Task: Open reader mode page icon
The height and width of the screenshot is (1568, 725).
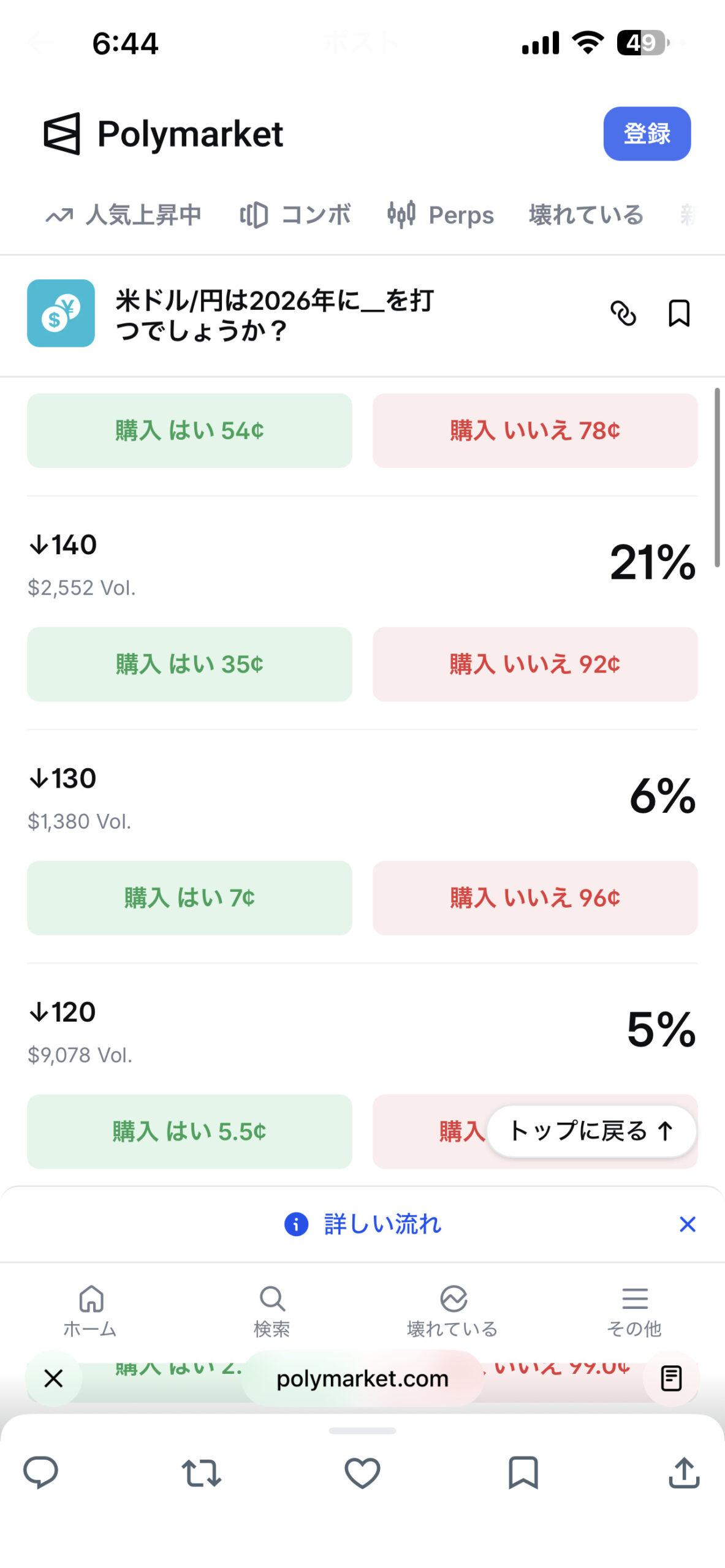Action: click(x=671, y=1378)
